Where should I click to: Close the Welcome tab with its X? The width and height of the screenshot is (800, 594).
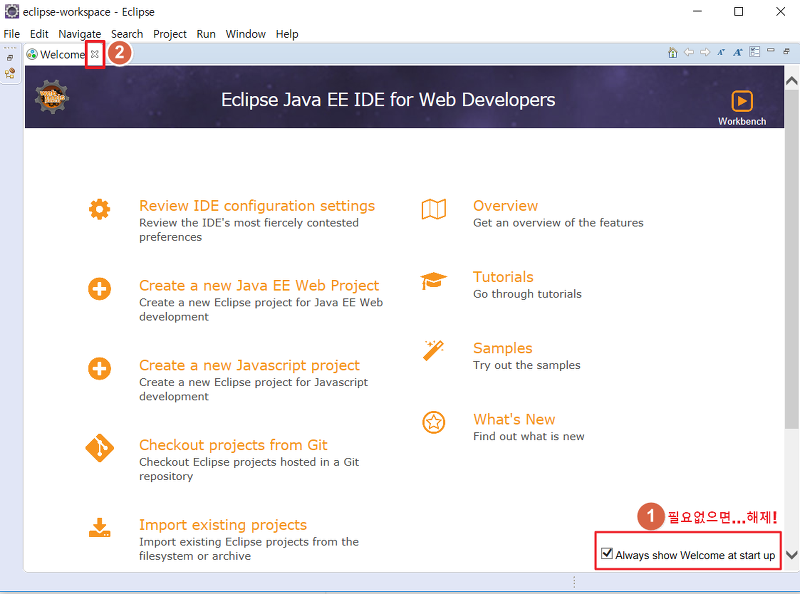tap(95, 54)
